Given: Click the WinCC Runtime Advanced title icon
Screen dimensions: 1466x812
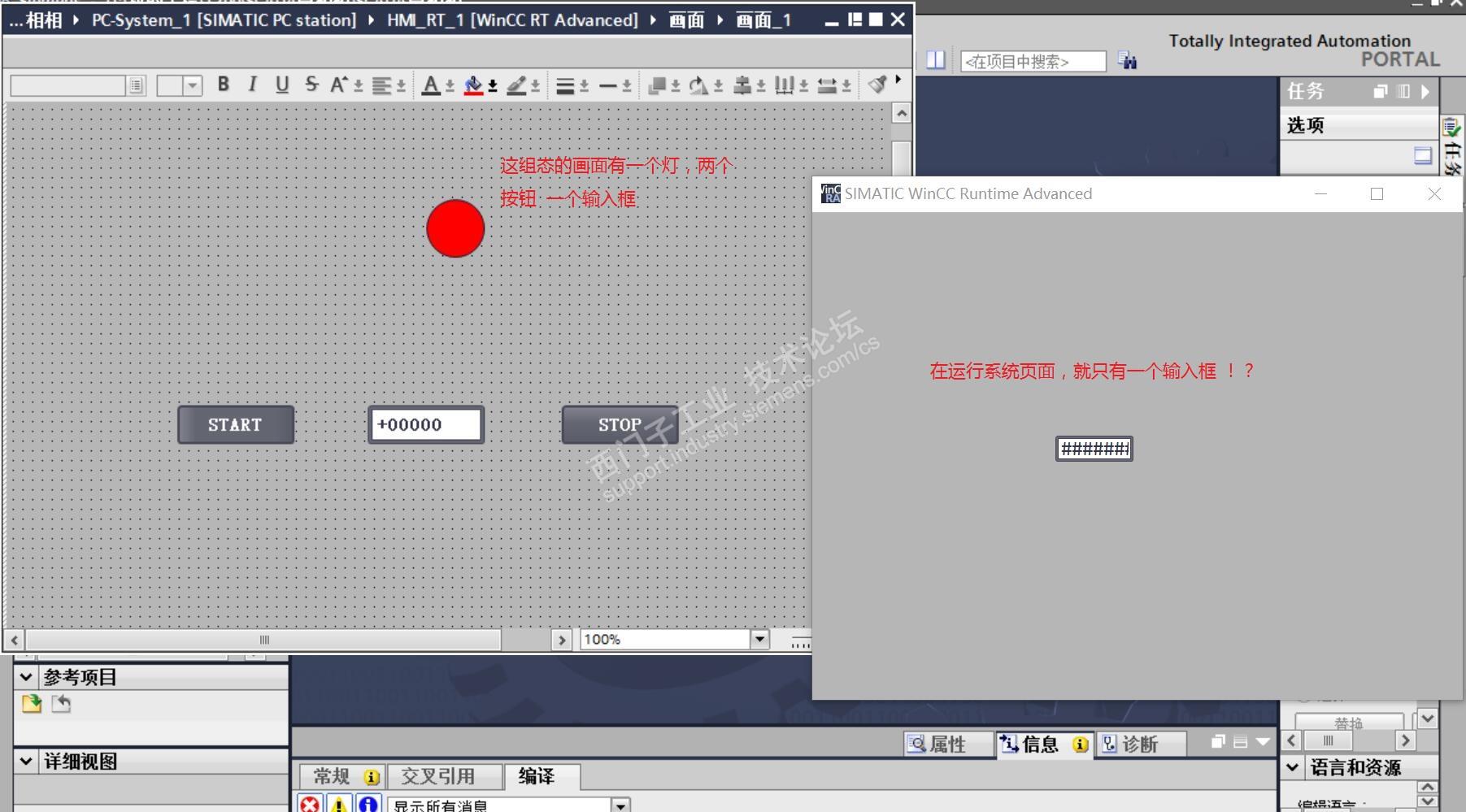Looking at the screenshot, I should [x=830, y=193].
